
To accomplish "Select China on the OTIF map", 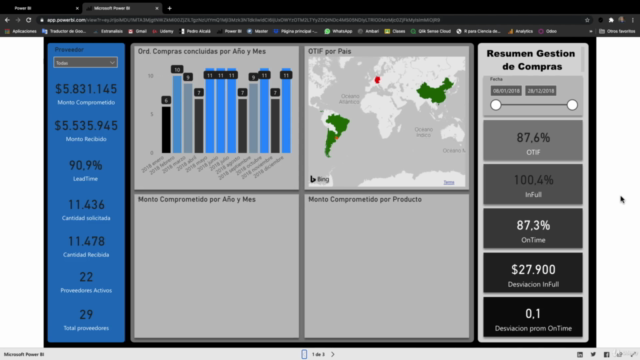I will click(435, 91).
